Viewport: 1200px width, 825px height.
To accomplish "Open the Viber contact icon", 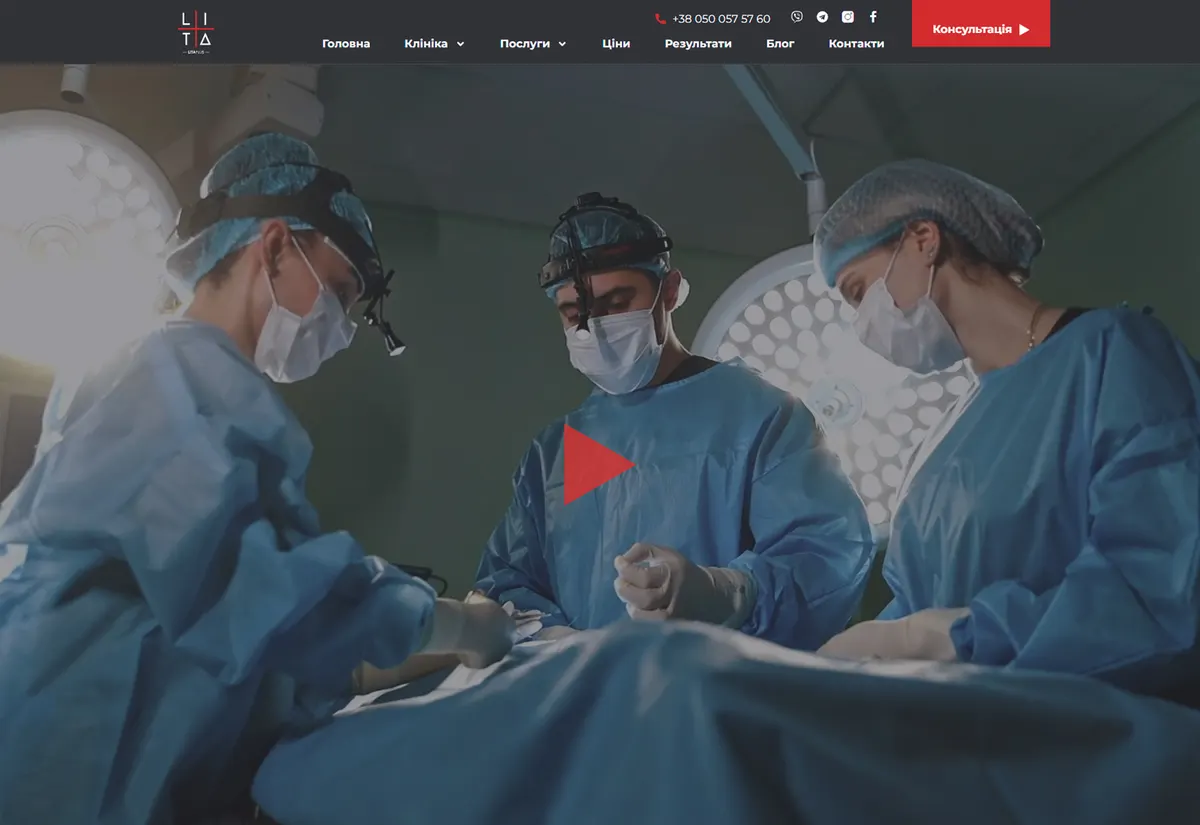I will pos(797,17).
